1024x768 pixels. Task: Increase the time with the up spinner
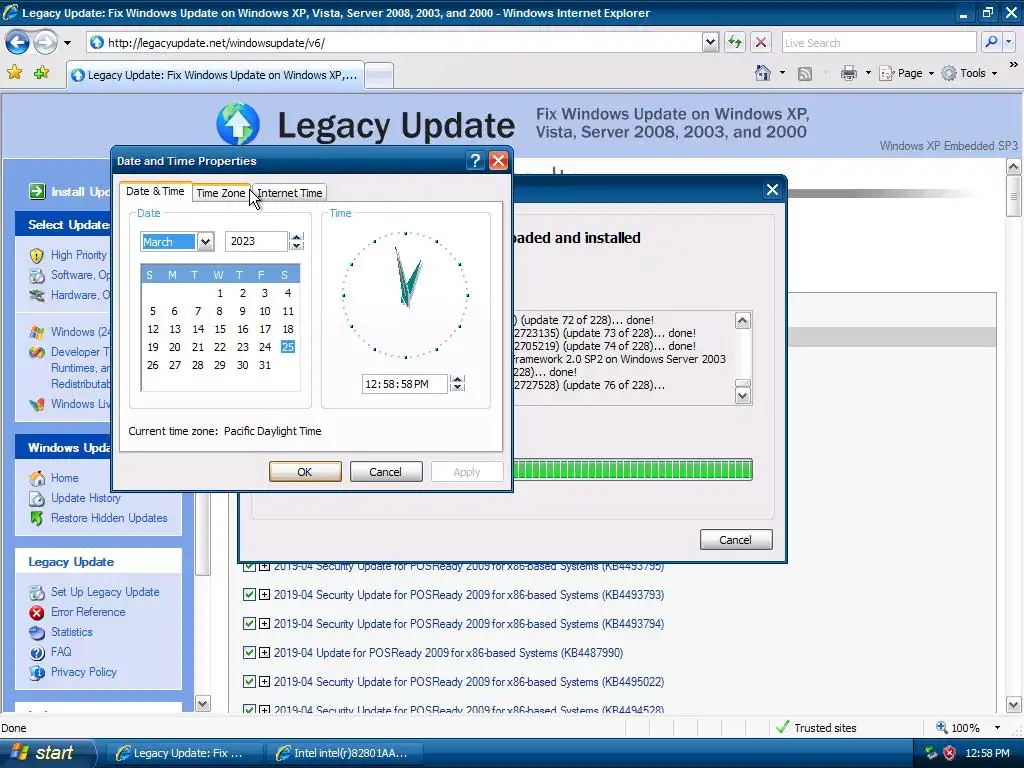coord(458,379)
